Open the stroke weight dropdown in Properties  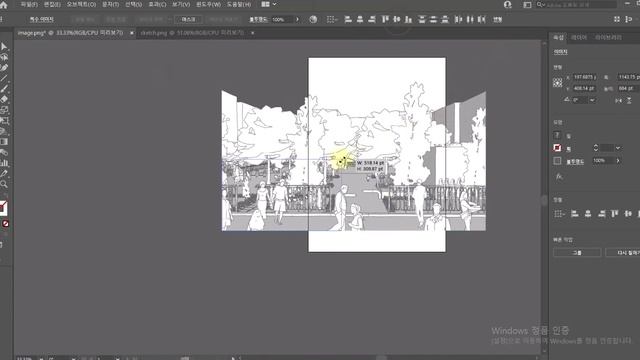coord(618,148)
